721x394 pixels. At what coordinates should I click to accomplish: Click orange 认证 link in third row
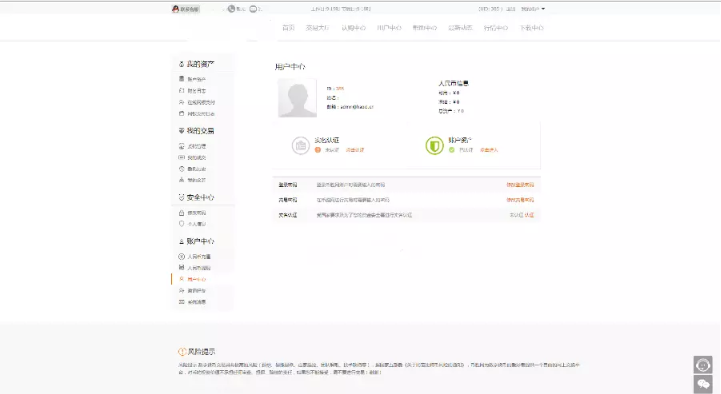(529, 215)
